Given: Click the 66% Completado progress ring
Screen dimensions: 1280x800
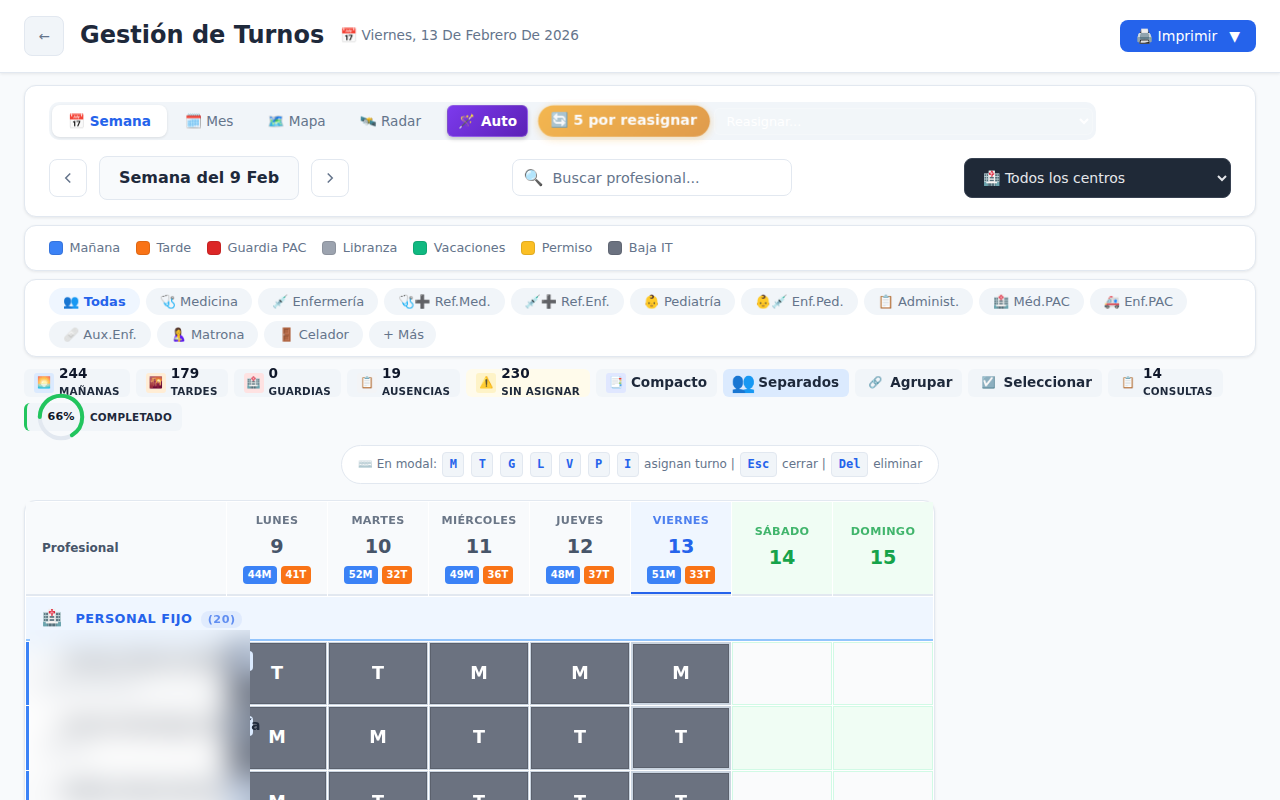Looking at the screenshot, I should (x=60, y=417).
